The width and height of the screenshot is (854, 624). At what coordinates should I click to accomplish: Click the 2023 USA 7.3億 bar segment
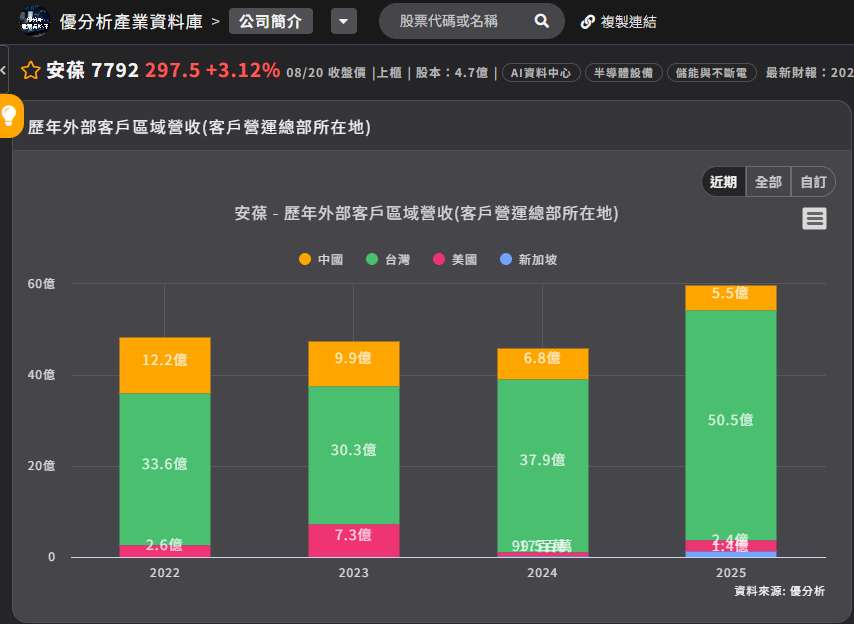353,540
